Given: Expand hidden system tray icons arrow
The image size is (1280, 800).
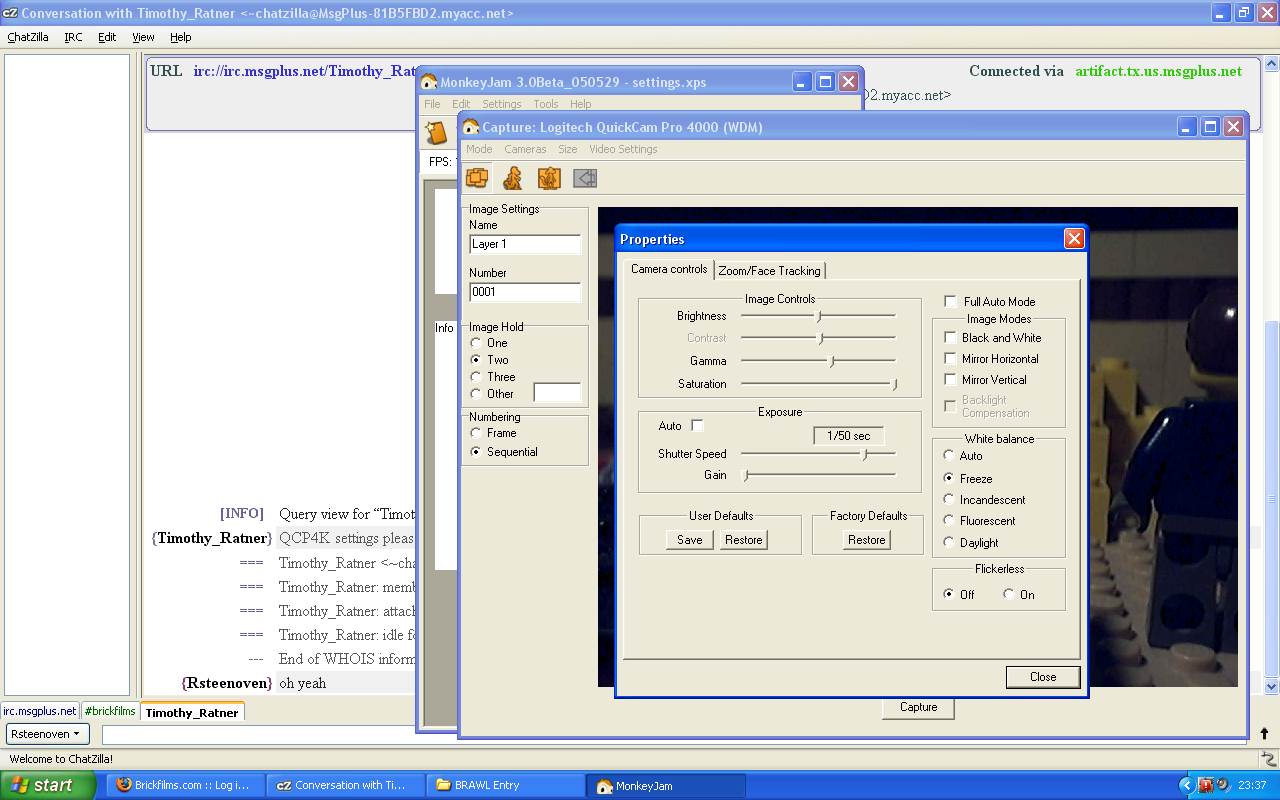Looking at the screenshot, I should click(x=1187, y=785).
